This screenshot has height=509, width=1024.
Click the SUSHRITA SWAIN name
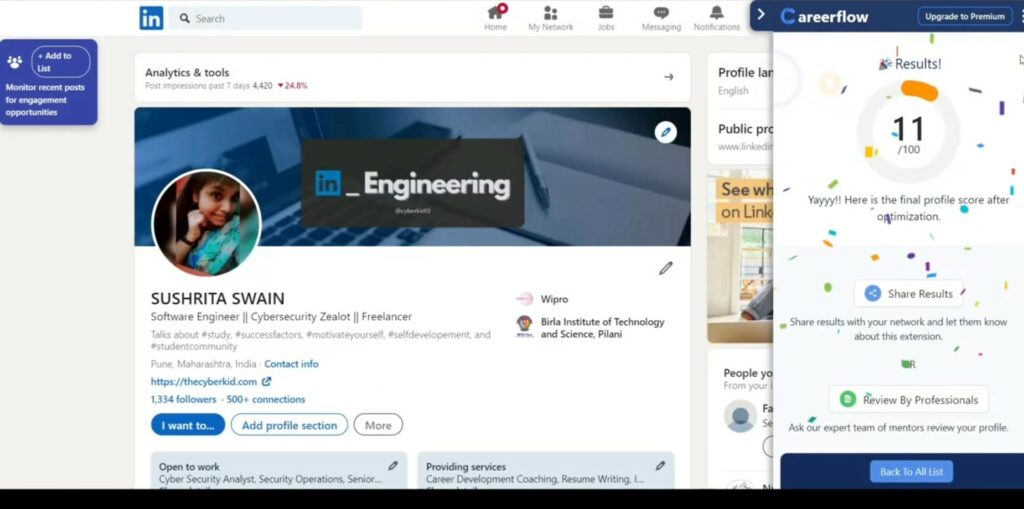click(x=217, y=299)
